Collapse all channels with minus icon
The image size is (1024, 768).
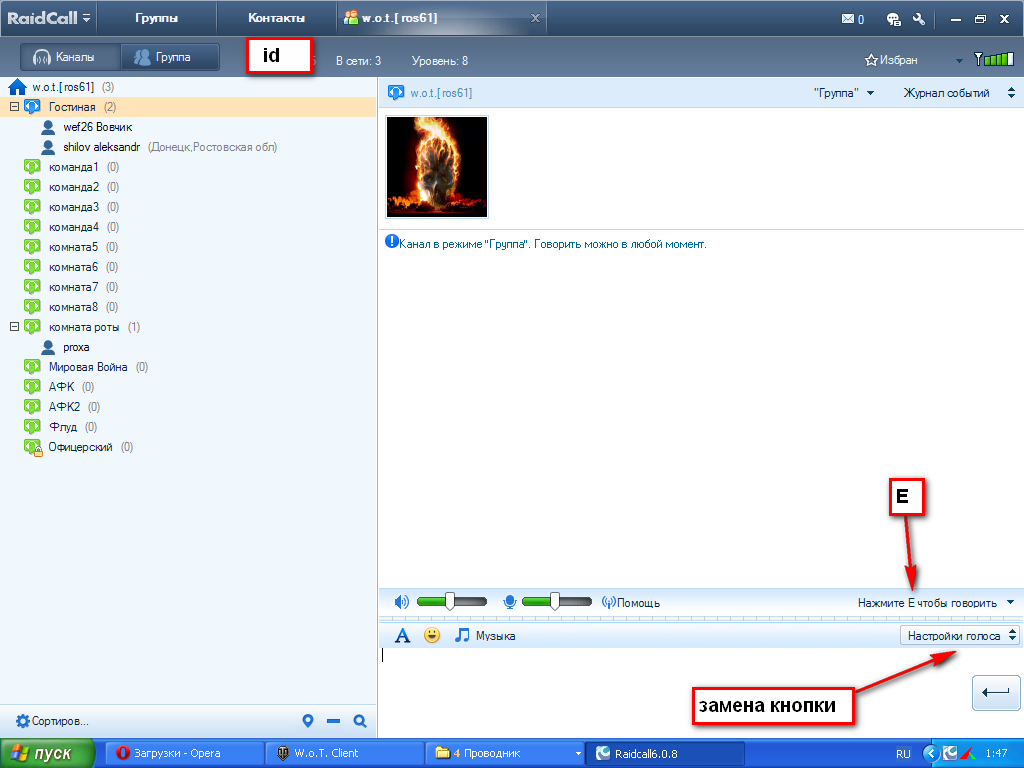pos(333,721)
